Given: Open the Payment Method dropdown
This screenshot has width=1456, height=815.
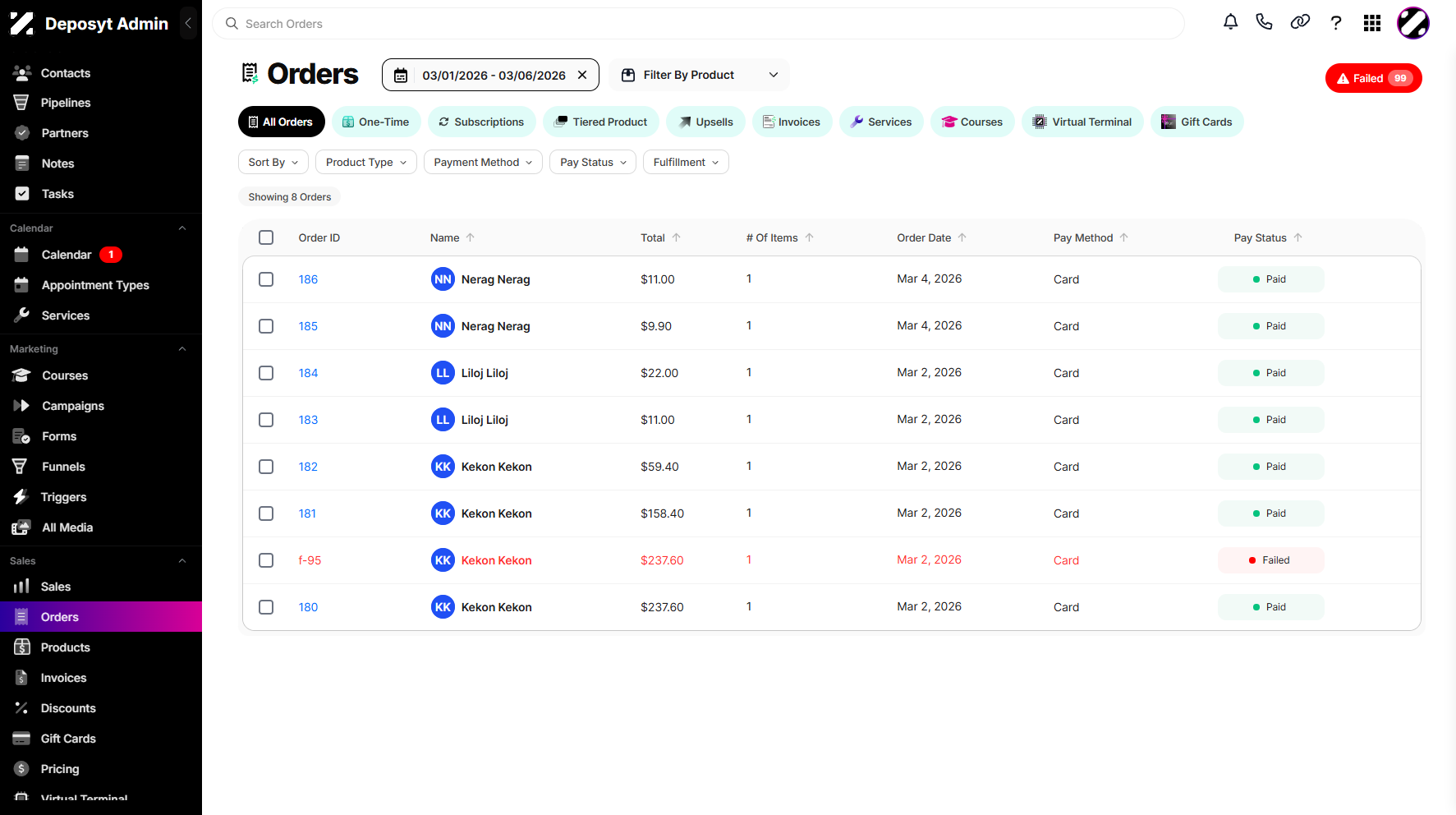Looking at the screenshot, I should 483,162.
